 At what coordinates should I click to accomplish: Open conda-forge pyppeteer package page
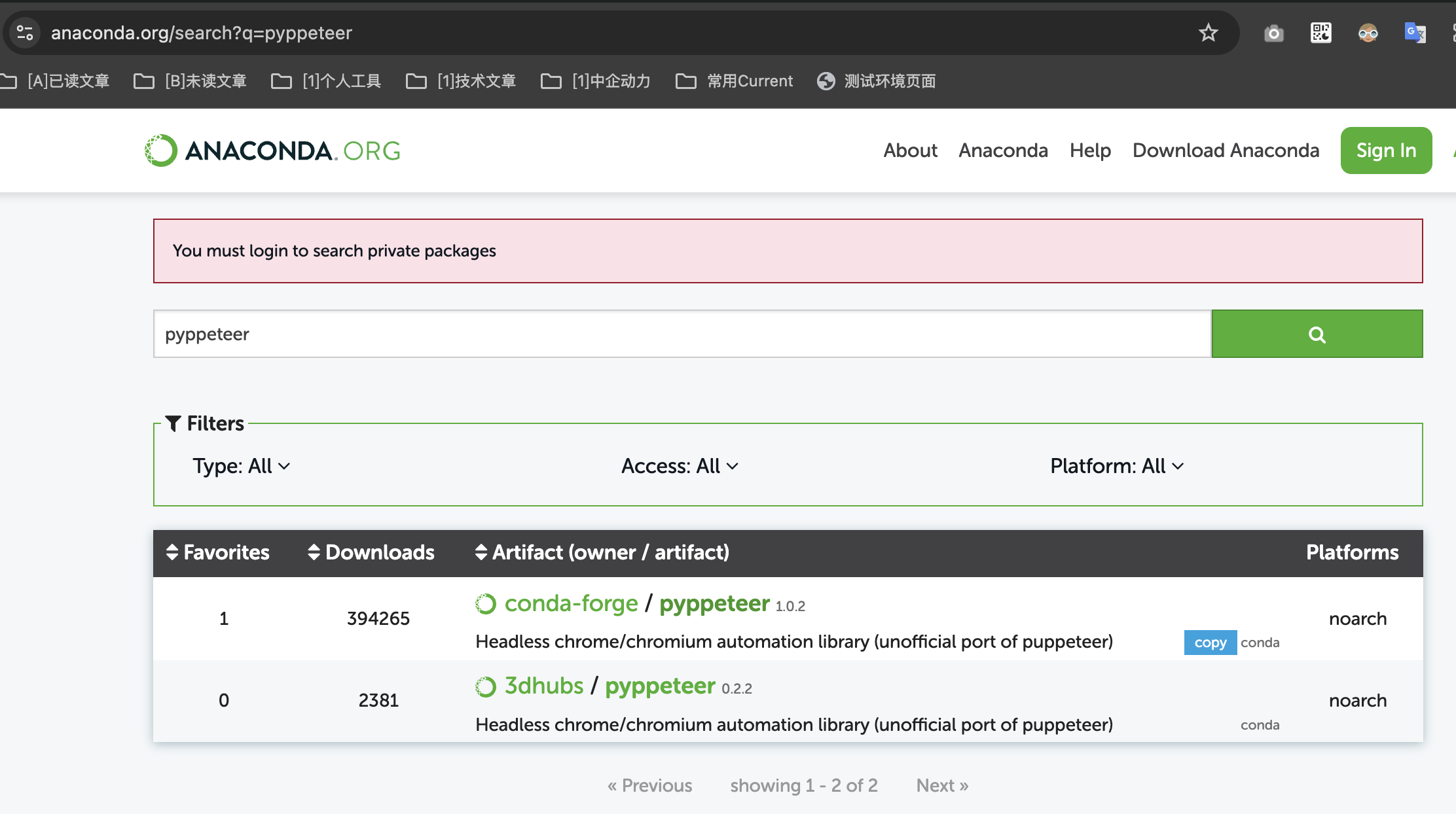coord(714,603)
